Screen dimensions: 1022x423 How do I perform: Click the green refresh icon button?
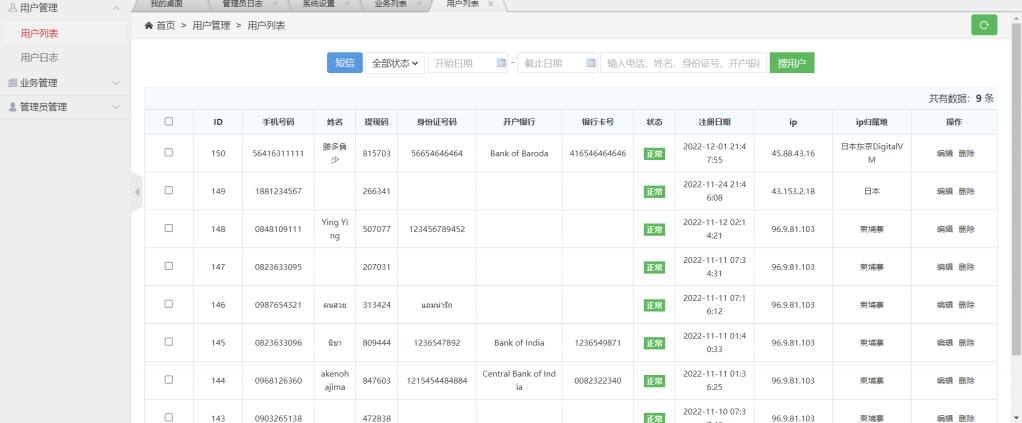(984, 25)
